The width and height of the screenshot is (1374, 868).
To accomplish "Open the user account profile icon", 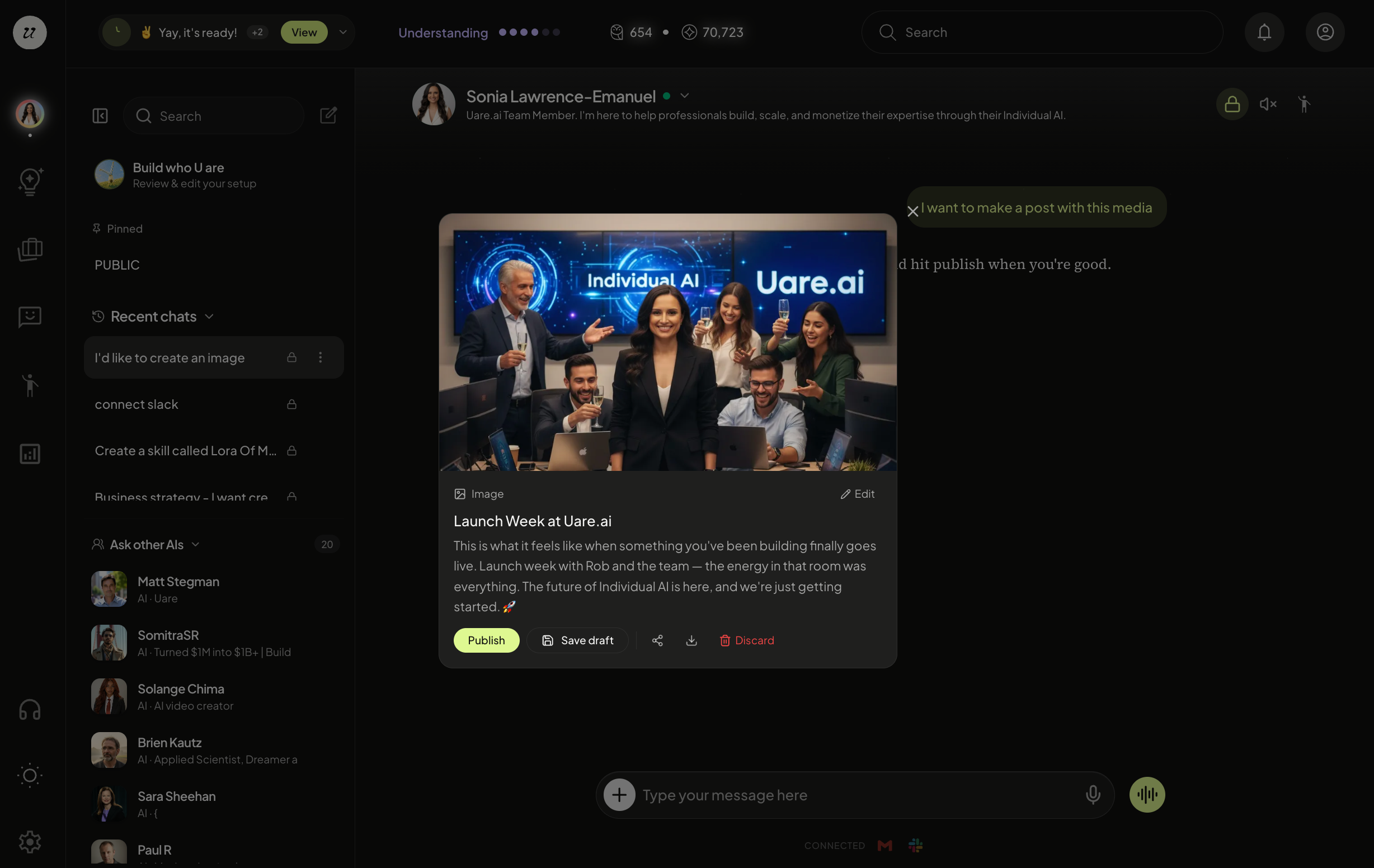I will [x=1325, y=32].
